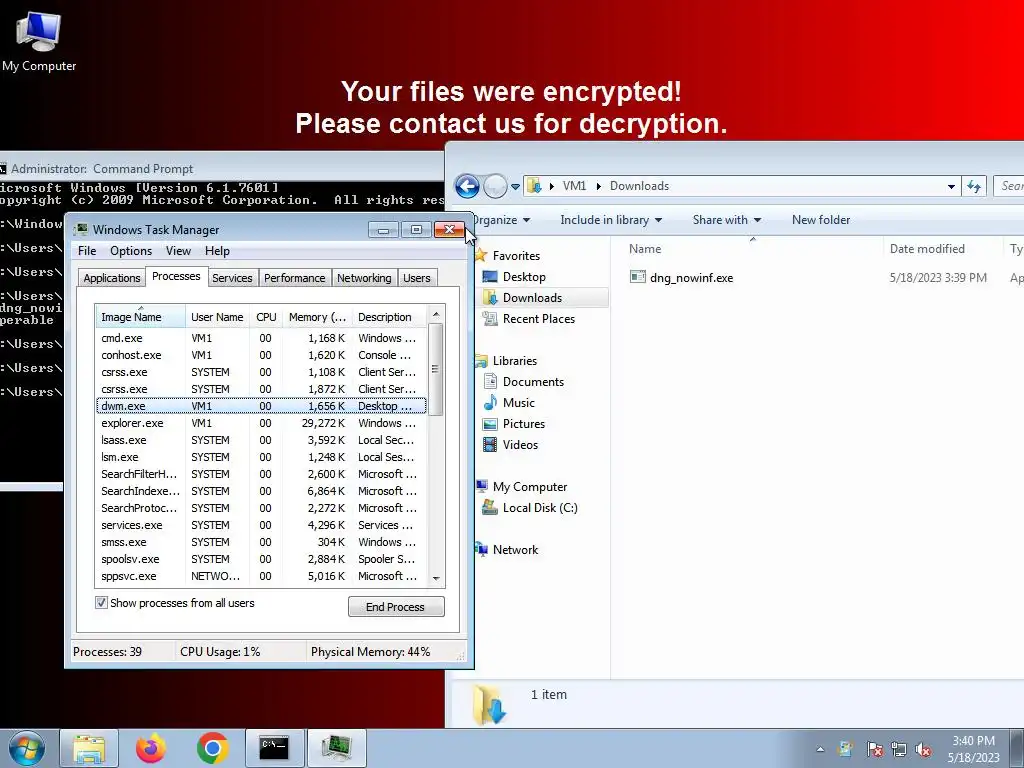Go back in the Explorer window
The width and height of the screenshot is (1024, 768).
click(467, 186)
